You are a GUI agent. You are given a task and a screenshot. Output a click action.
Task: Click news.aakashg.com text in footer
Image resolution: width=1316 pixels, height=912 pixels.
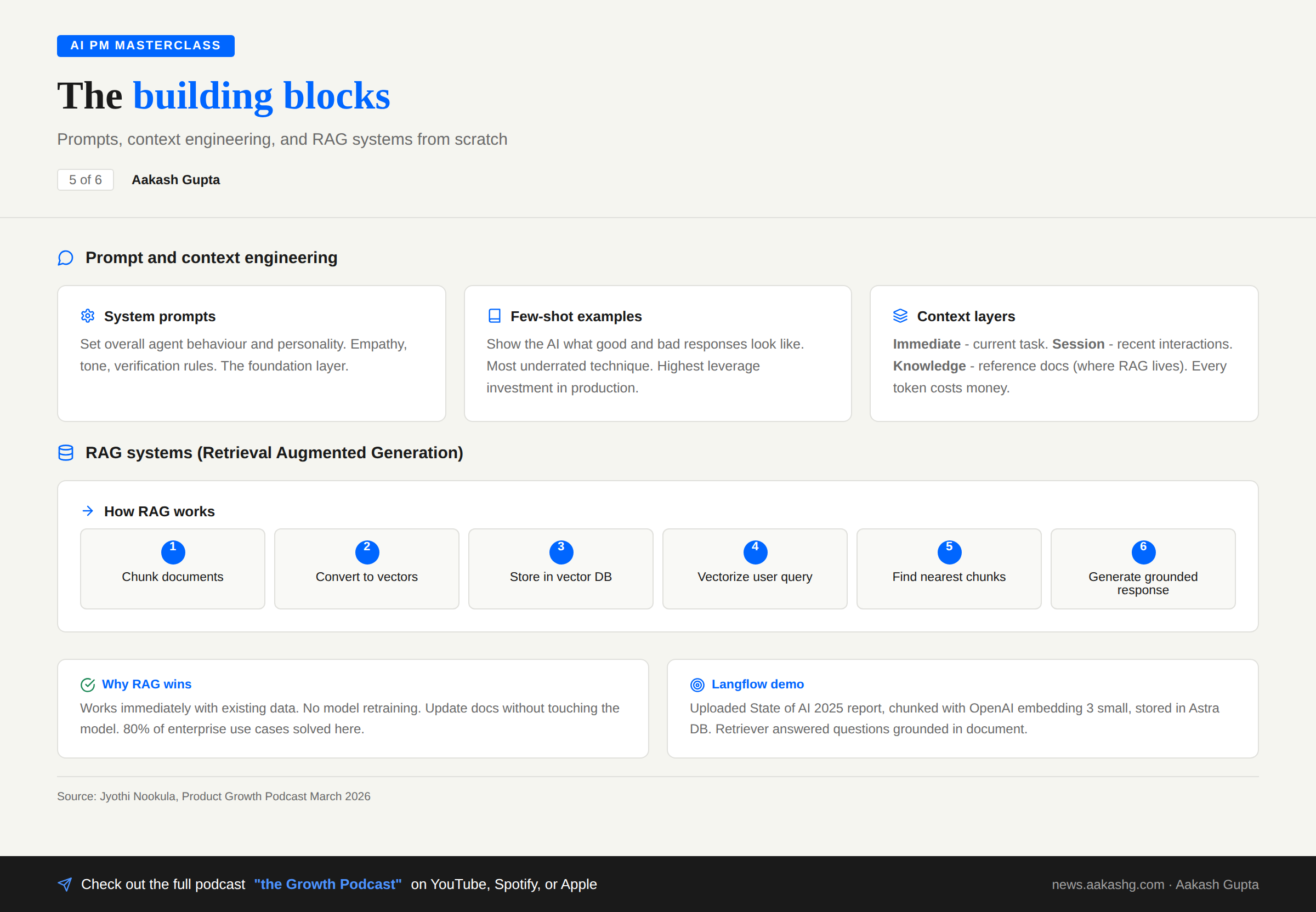point(1108,885)
